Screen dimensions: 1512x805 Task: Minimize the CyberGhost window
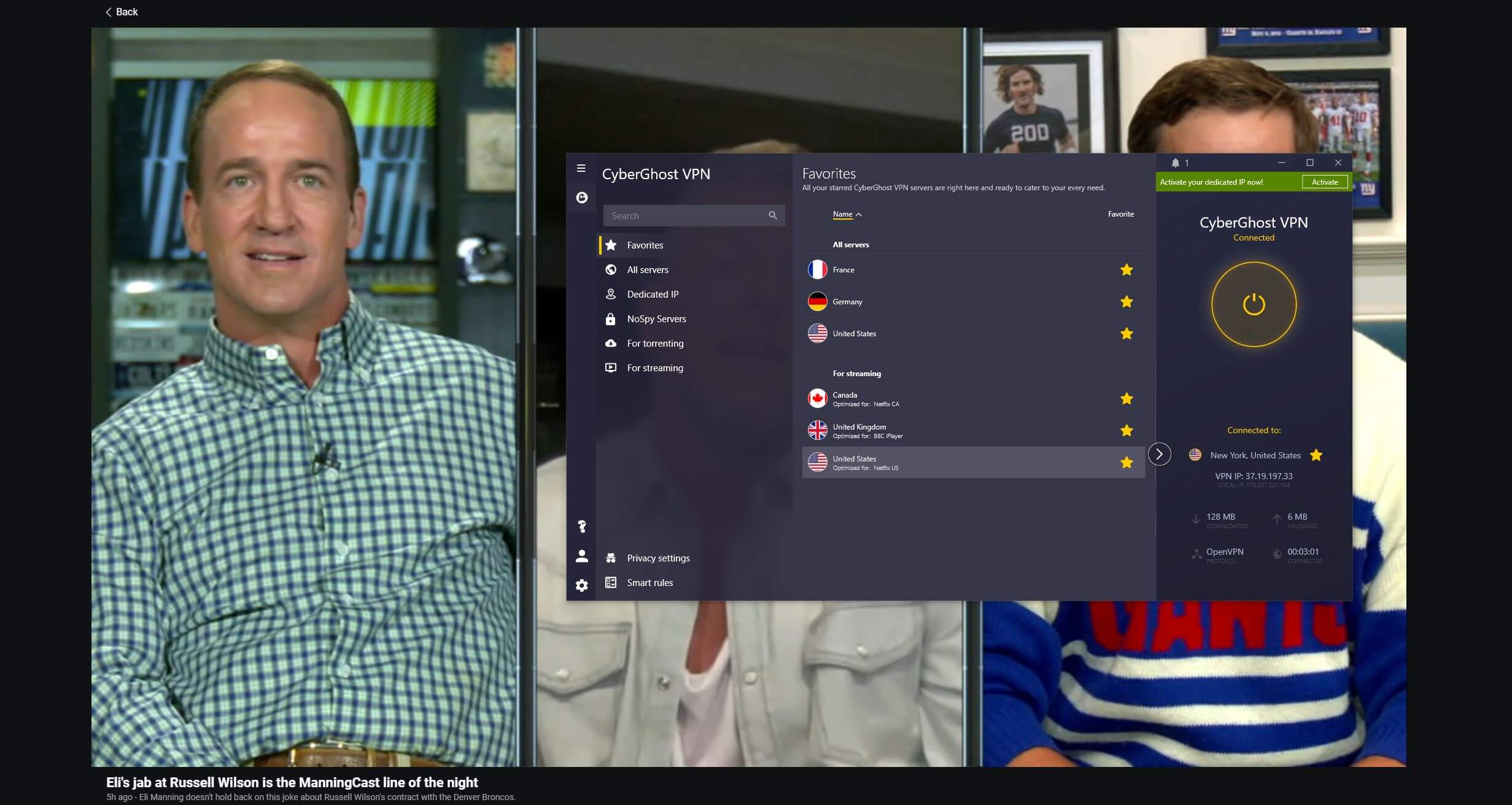(1281, 163)
